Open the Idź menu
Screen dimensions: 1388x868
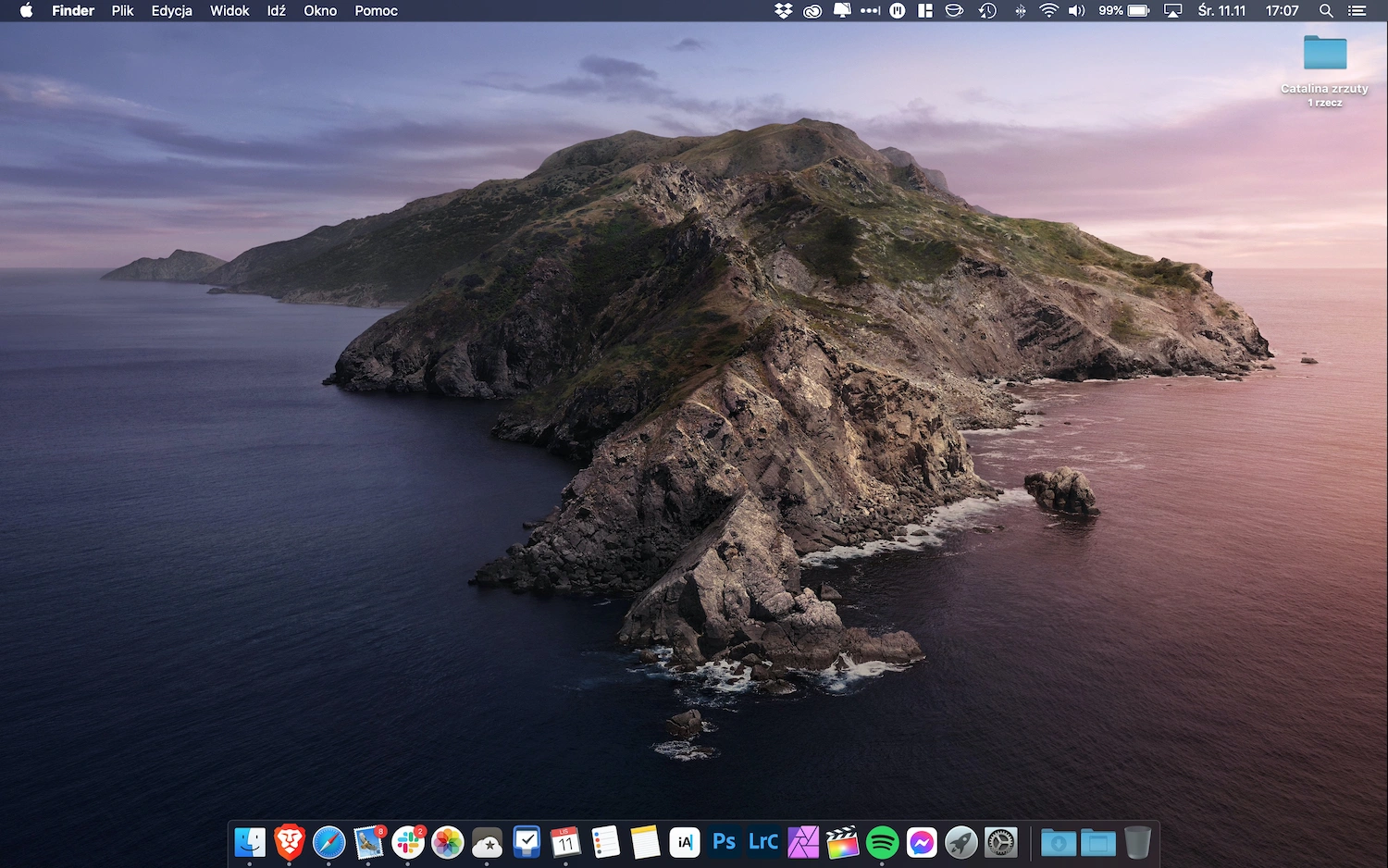pos(277,11)
